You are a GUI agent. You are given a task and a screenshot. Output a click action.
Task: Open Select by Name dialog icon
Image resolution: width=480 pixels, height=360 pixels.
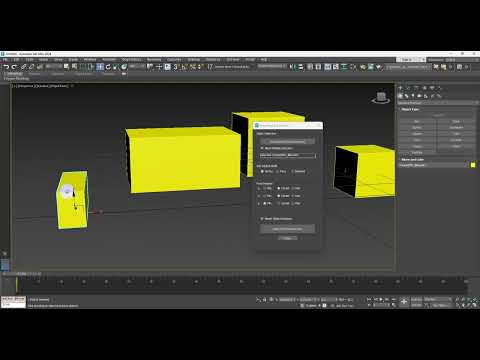click(x=74, y=67)
